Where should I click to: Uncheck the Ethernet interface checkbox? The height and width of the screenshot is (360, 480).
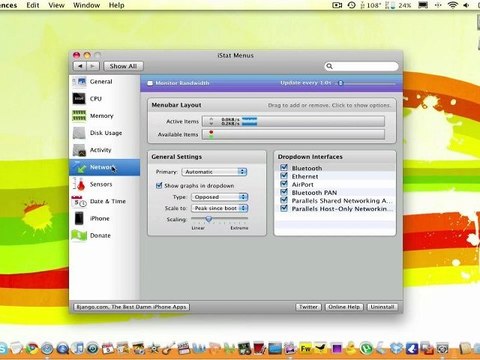(x=284, y=176)
